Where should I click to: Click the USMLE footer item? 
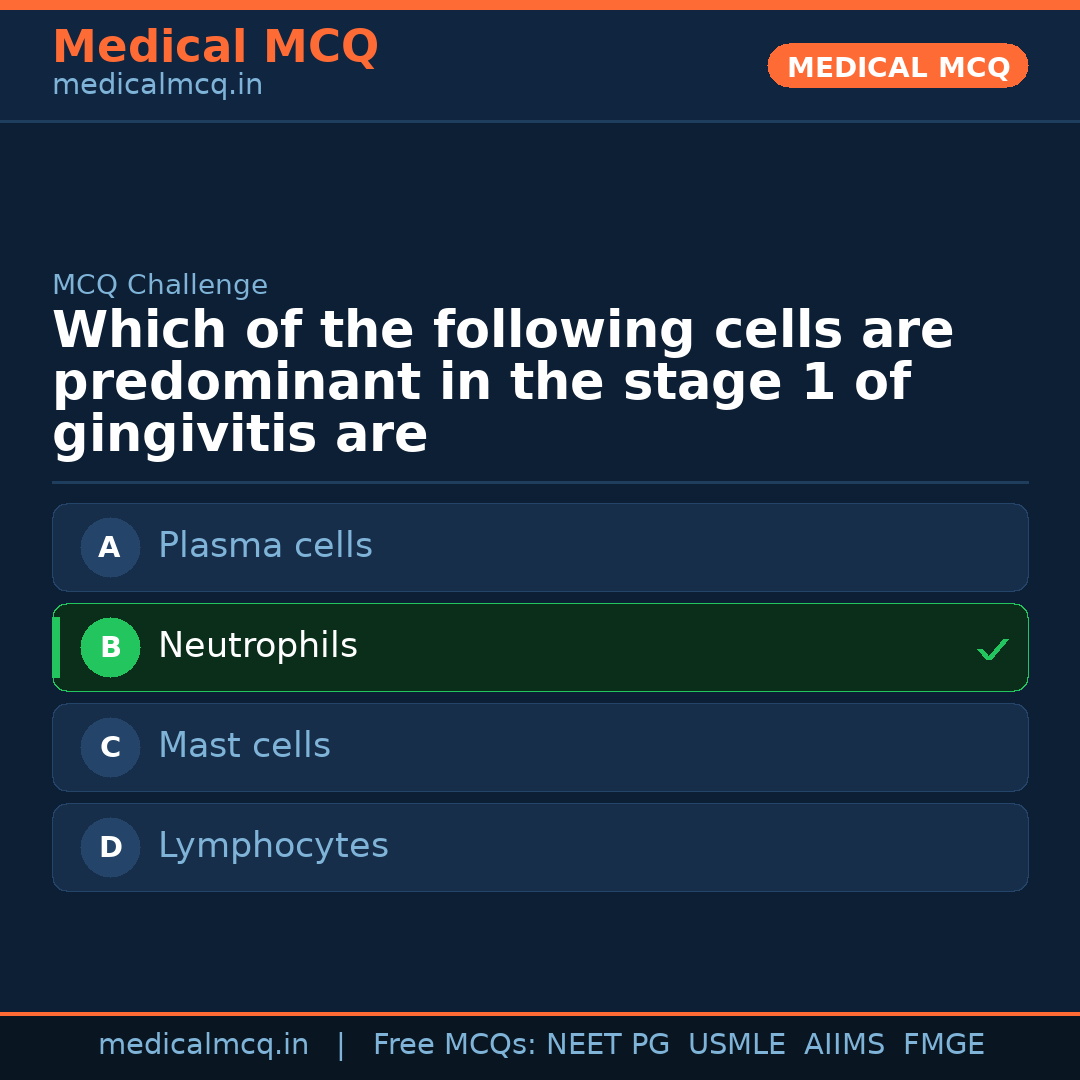click(737, 1044)
